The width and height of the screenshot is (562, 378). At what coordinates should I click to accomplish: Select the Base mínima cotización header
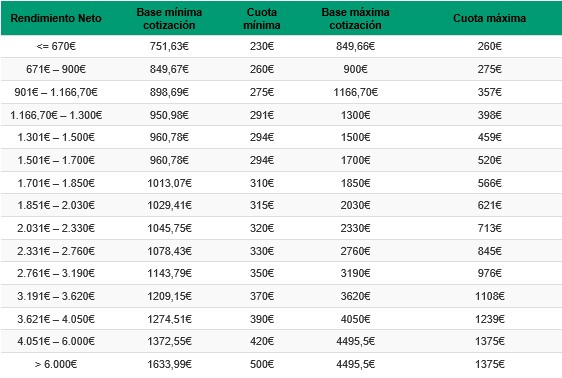point(169,19)
